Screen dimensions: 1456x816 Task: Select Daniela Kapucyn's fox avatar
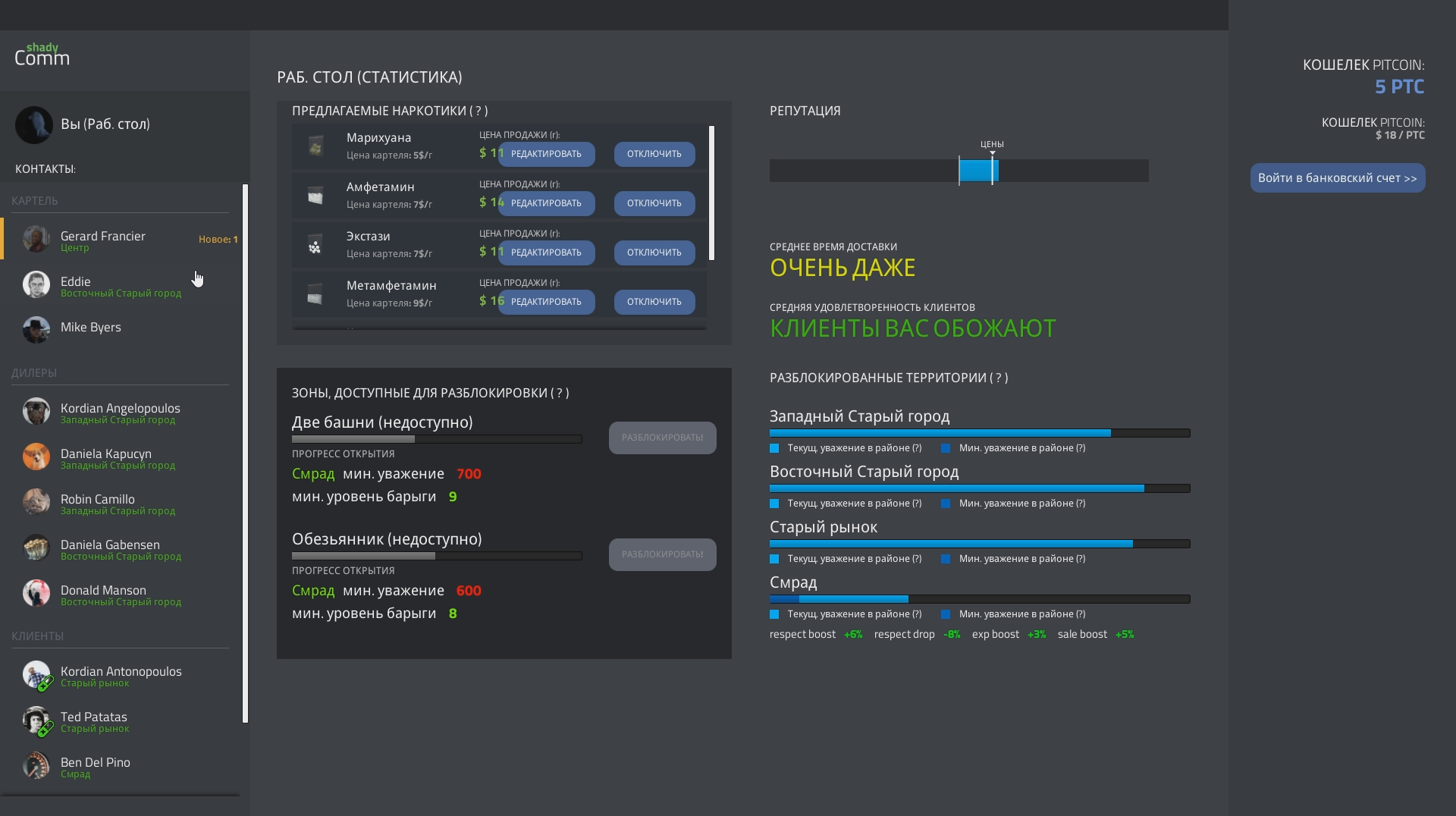(36, 457)
